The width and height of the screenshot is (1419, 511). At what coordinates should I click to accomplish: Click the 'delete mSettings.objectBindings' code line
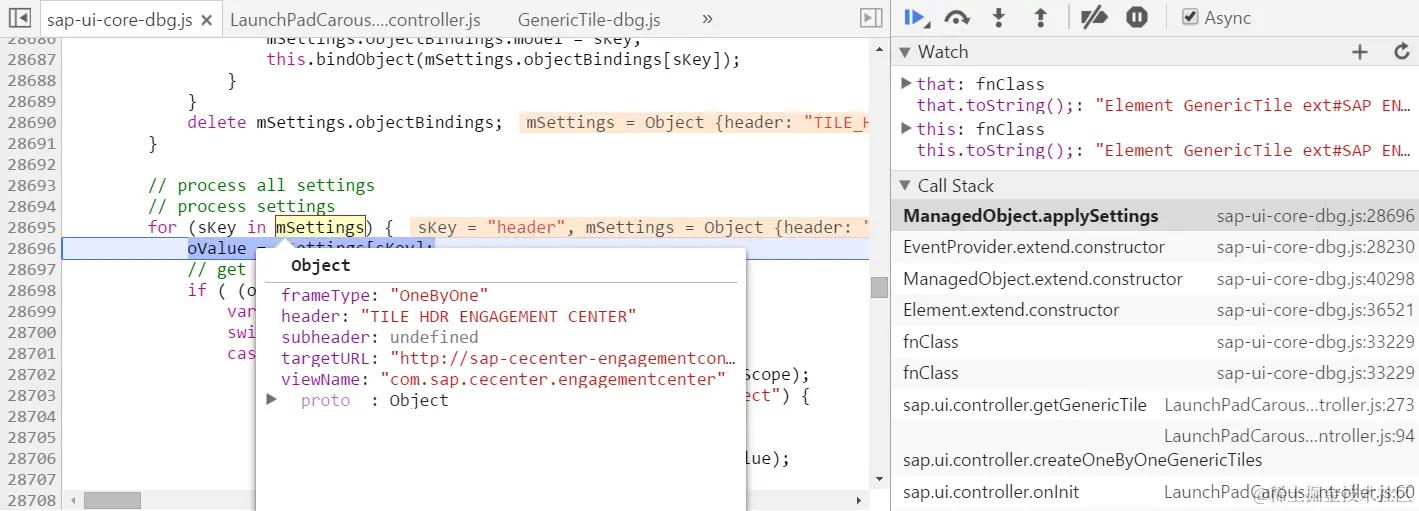pos(344,122)
